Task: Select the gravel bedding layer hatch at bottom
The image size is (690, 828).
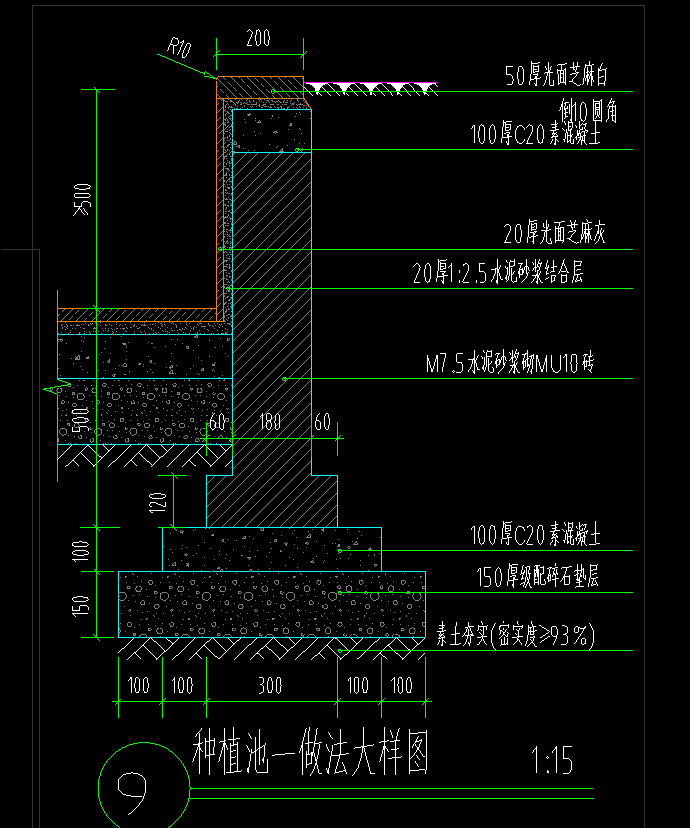Action: pyautogui.click(x=272, y=604)
